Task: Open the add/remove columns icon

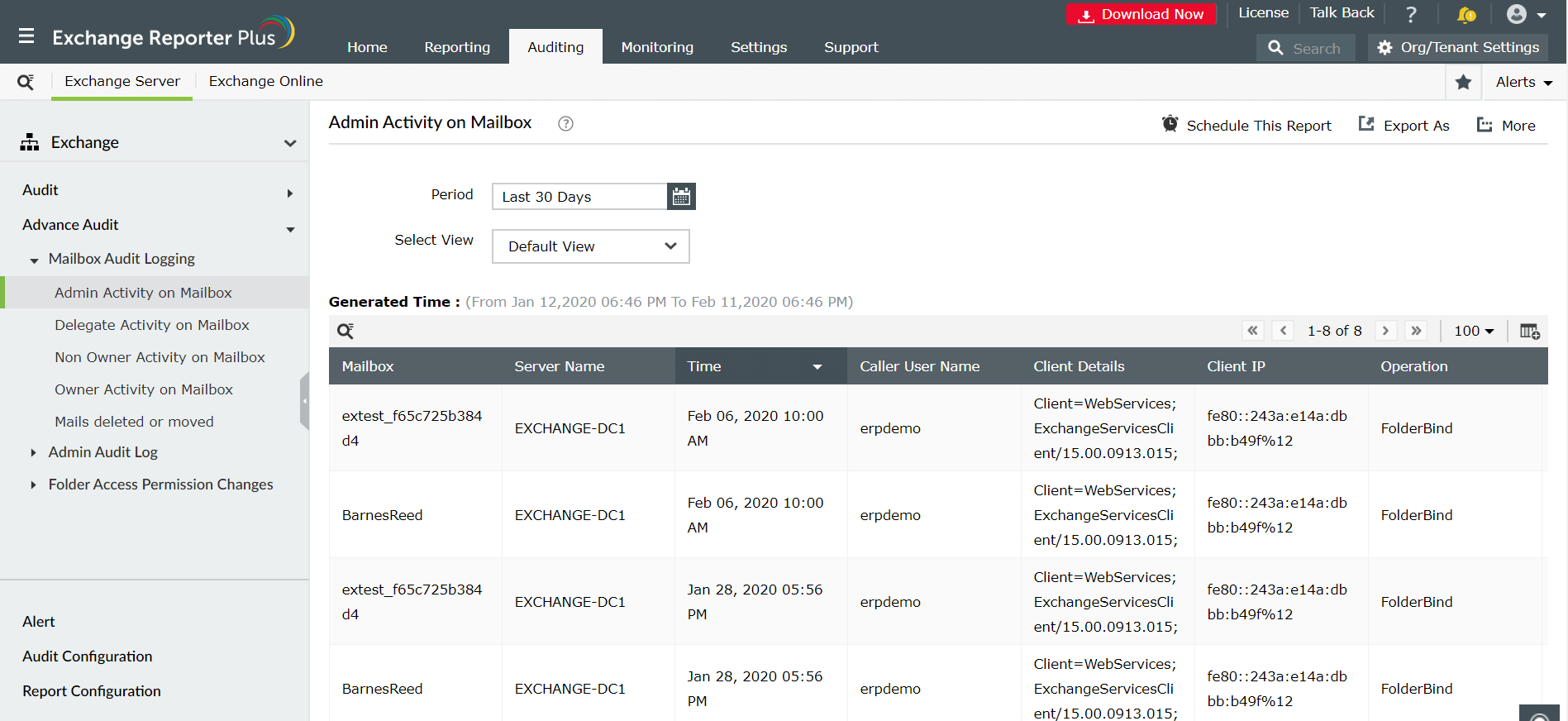Action: 1529,331
